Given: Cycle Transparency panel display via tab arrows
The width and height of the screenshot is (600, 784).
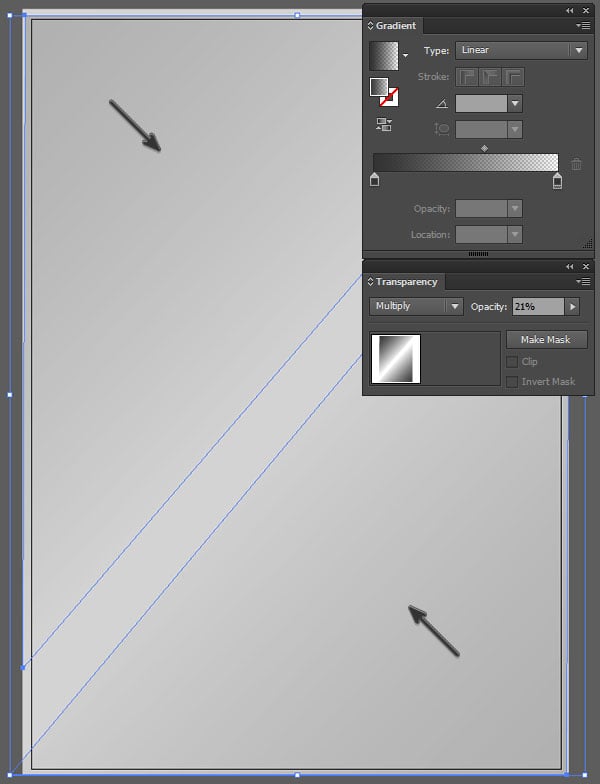Looking at the screenshot, I should click(x=370, y=282).
